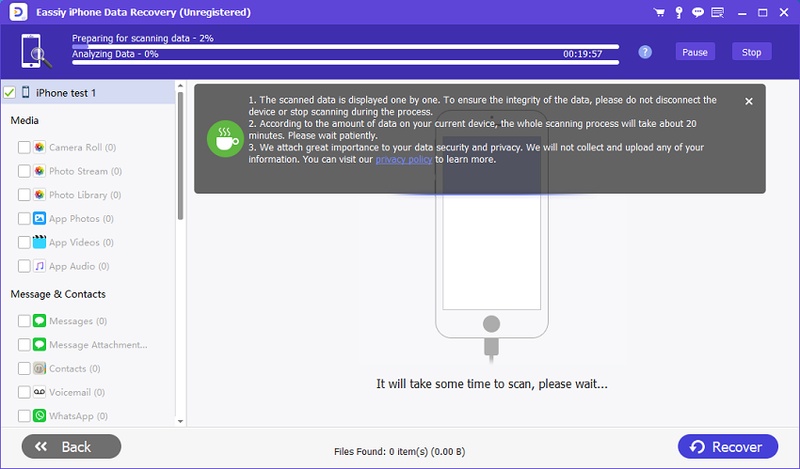Click the WhatsApp icon

pyautogui.click(x=39, y=415)
